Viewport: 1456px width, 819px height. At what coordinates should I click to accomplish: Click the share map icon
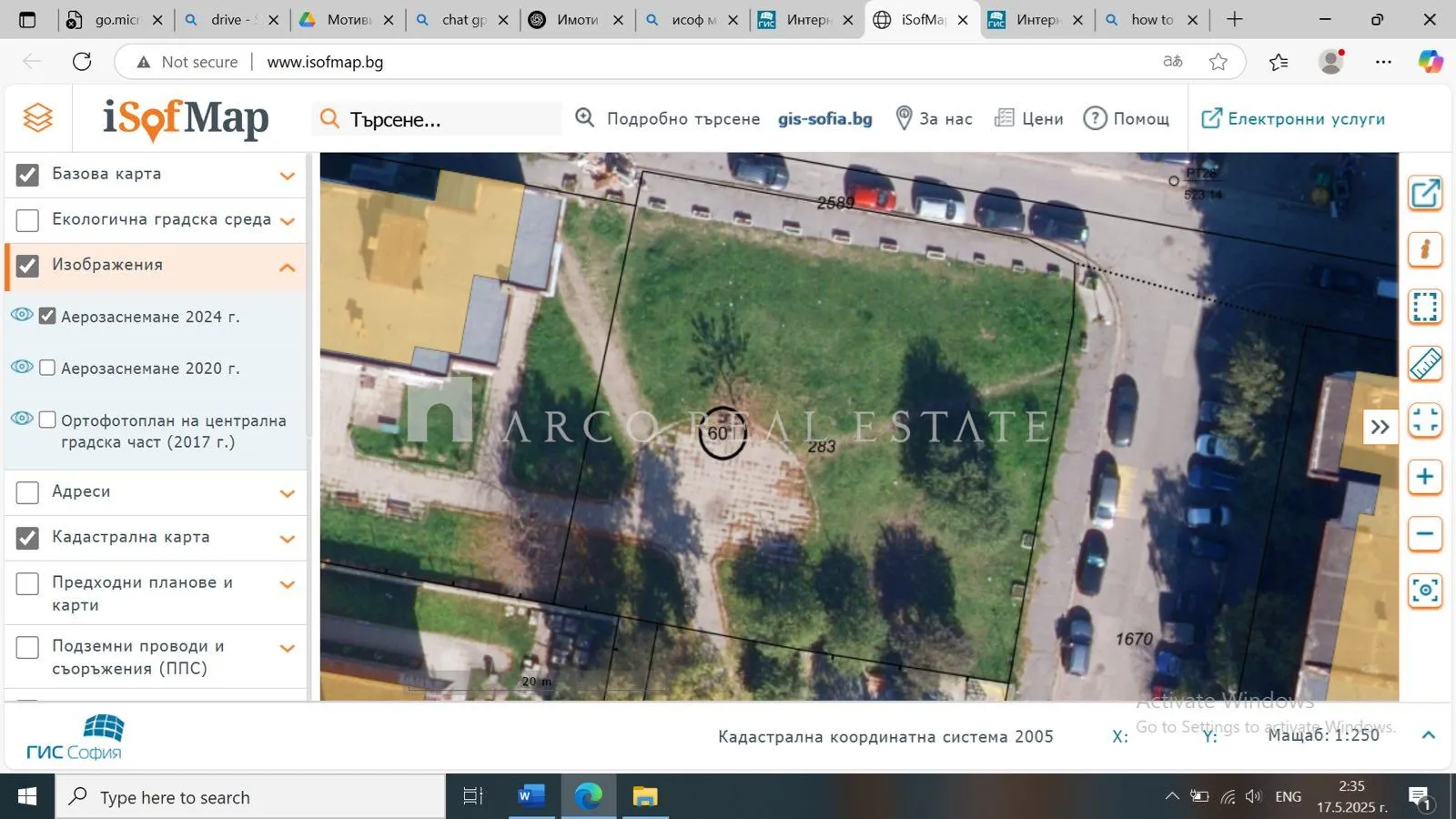1425,194
